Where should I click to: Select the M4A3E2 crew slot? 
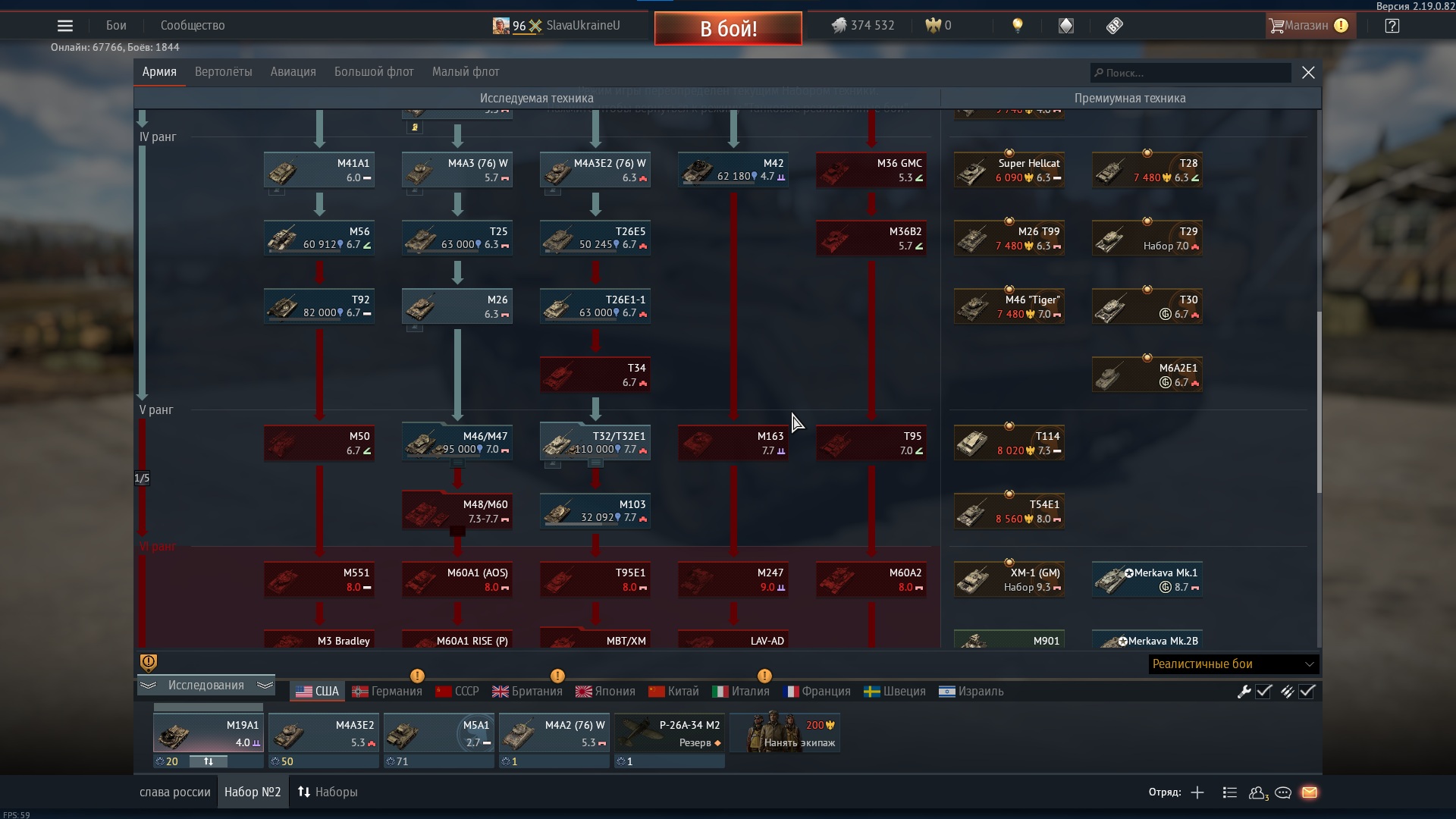click(324, 733)
